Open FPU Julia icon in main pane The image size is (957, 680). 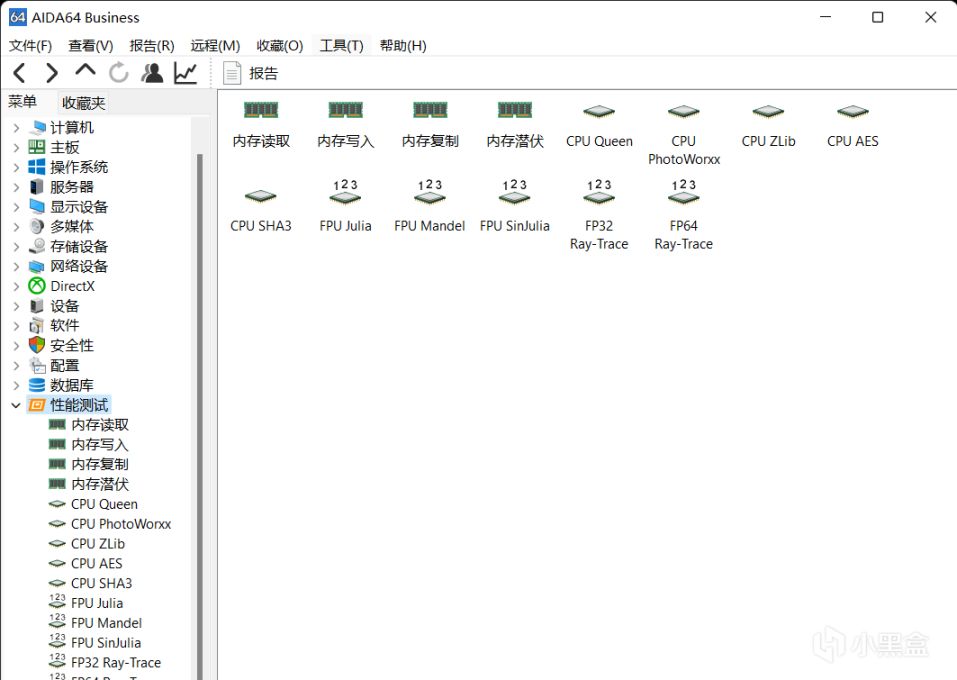pyautogui.click(x=345, y=192)
